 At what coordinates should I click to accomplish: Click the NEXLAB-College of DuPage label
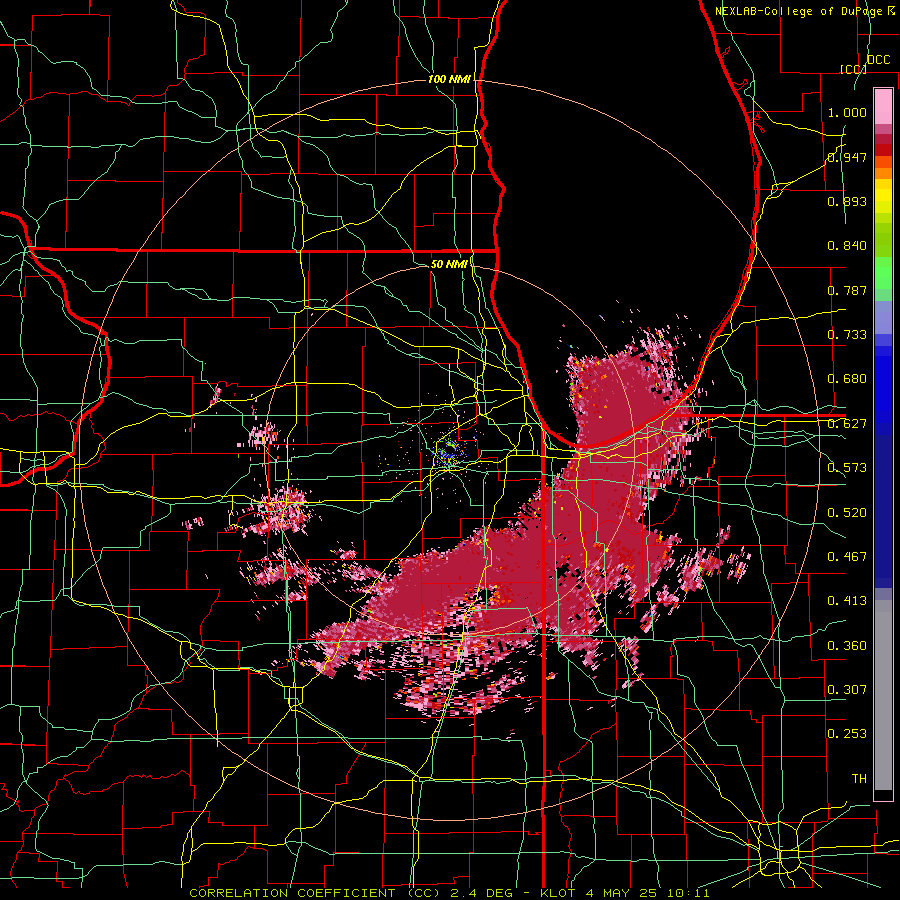pos(800,11)
